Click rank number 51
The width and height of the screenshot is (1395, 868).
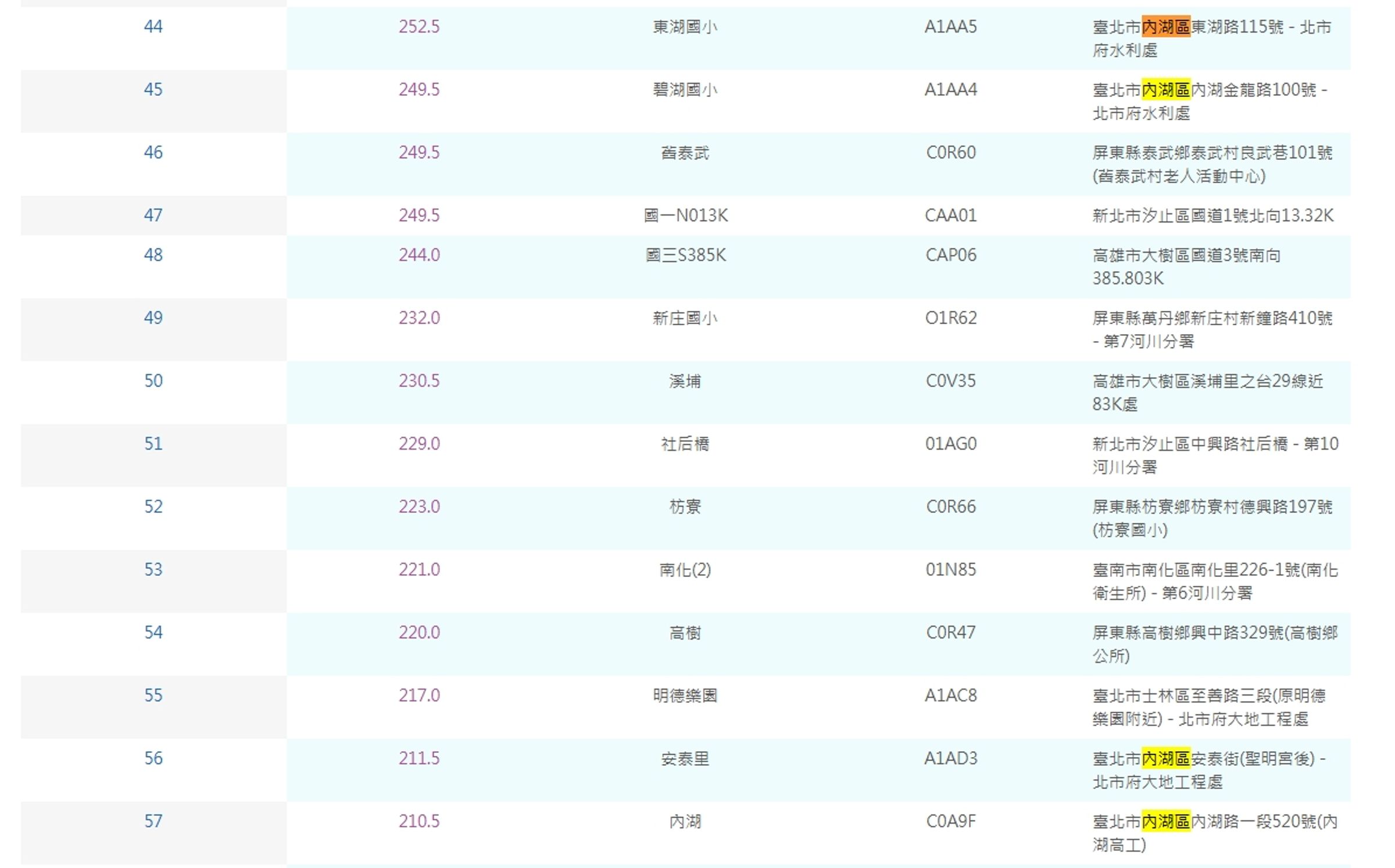[153, 444]
